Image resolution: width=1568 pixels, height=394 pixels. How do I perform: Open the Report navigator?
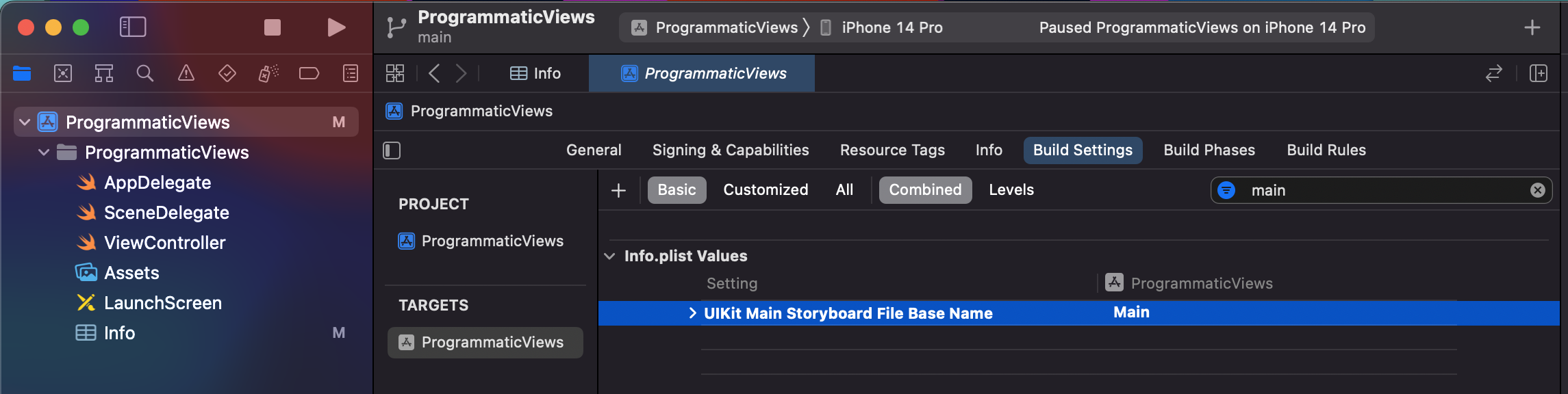tap(351, 73)
